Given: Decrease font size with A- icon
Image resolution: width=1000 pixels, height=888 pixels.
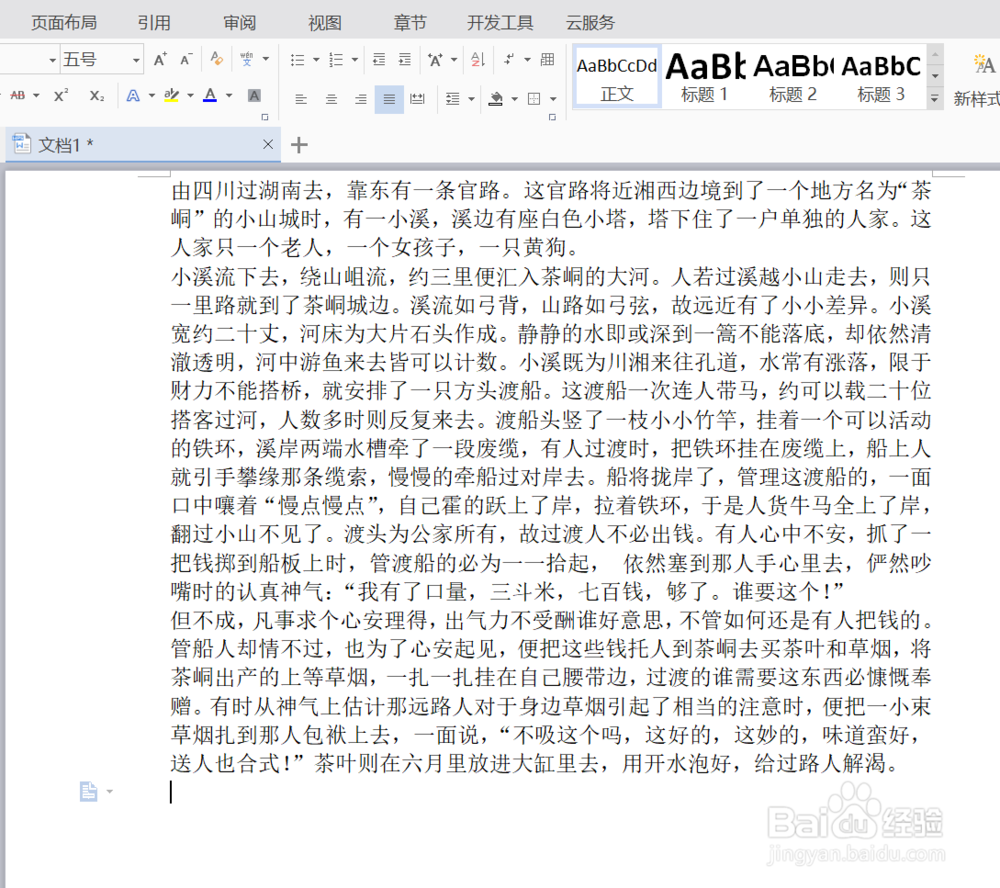Looking at the screenshot, I should click(x=186, y=59).
